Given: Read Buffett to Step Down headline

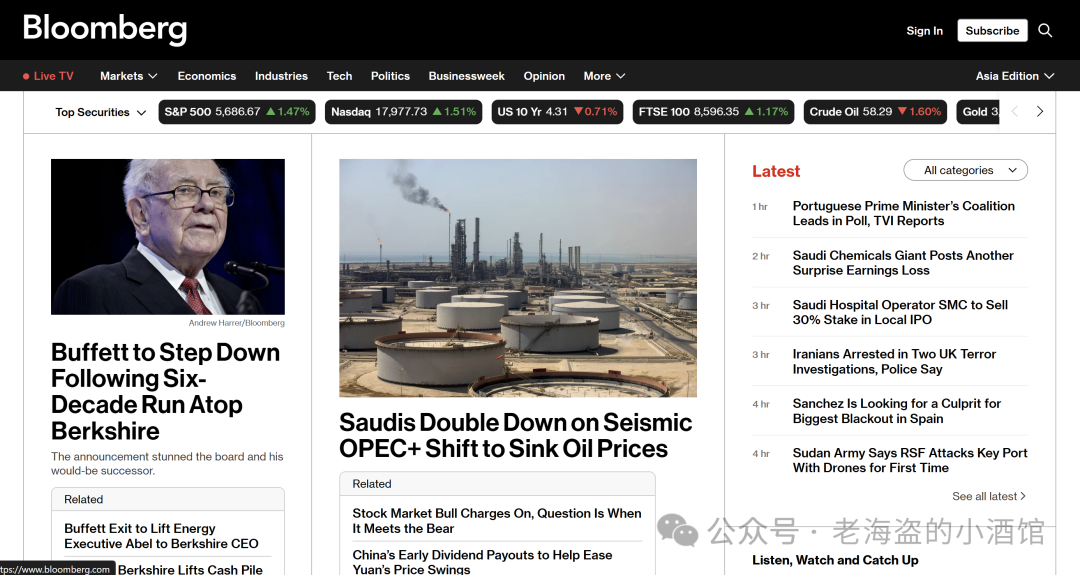Looking at the screenshot, I should [165, 391].
